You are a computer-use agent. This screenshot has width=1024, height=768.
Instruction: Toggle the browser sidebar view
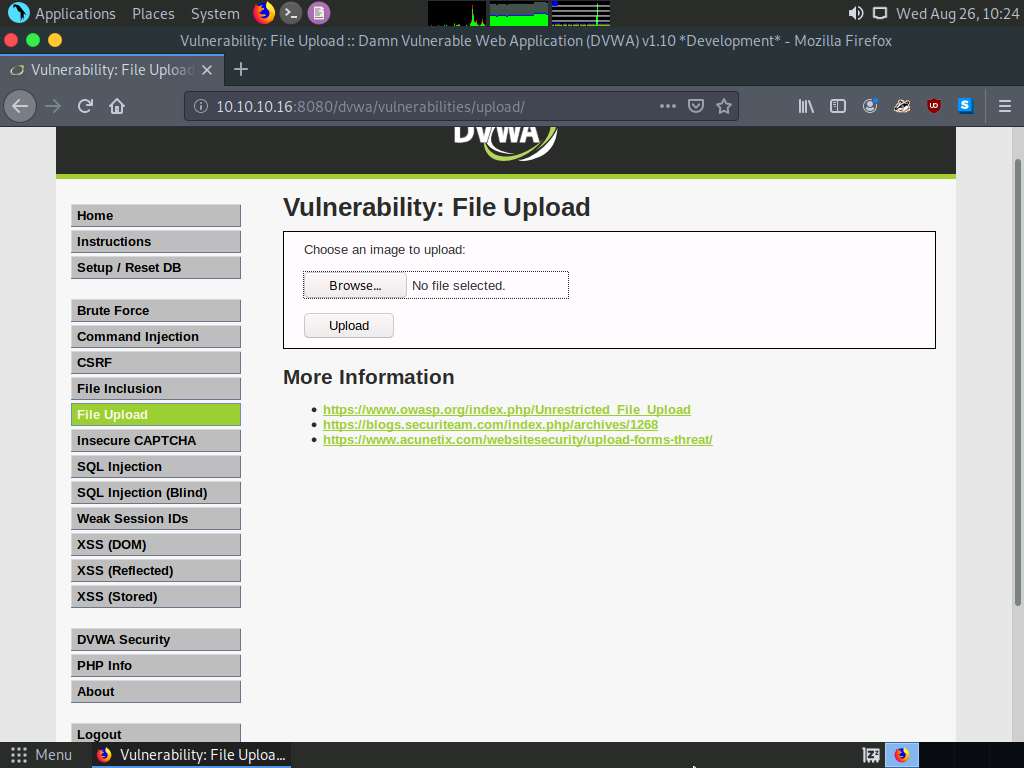click(x=838, y=106)
